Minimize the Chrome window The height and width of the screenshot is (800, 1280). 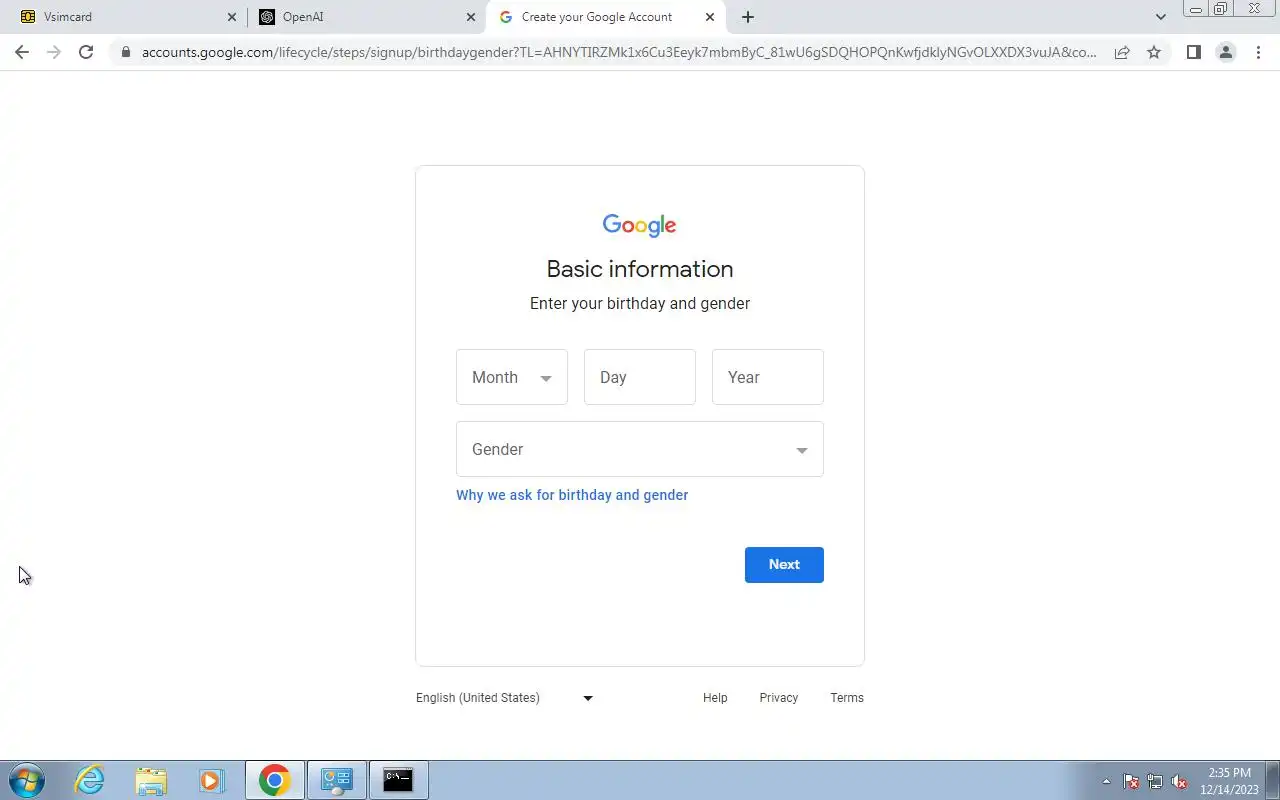click(1196, 9)
